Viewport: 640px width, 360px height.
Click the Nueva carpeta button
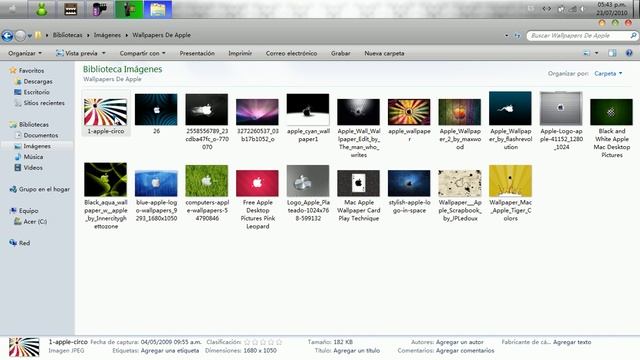(x=384, y=53)
